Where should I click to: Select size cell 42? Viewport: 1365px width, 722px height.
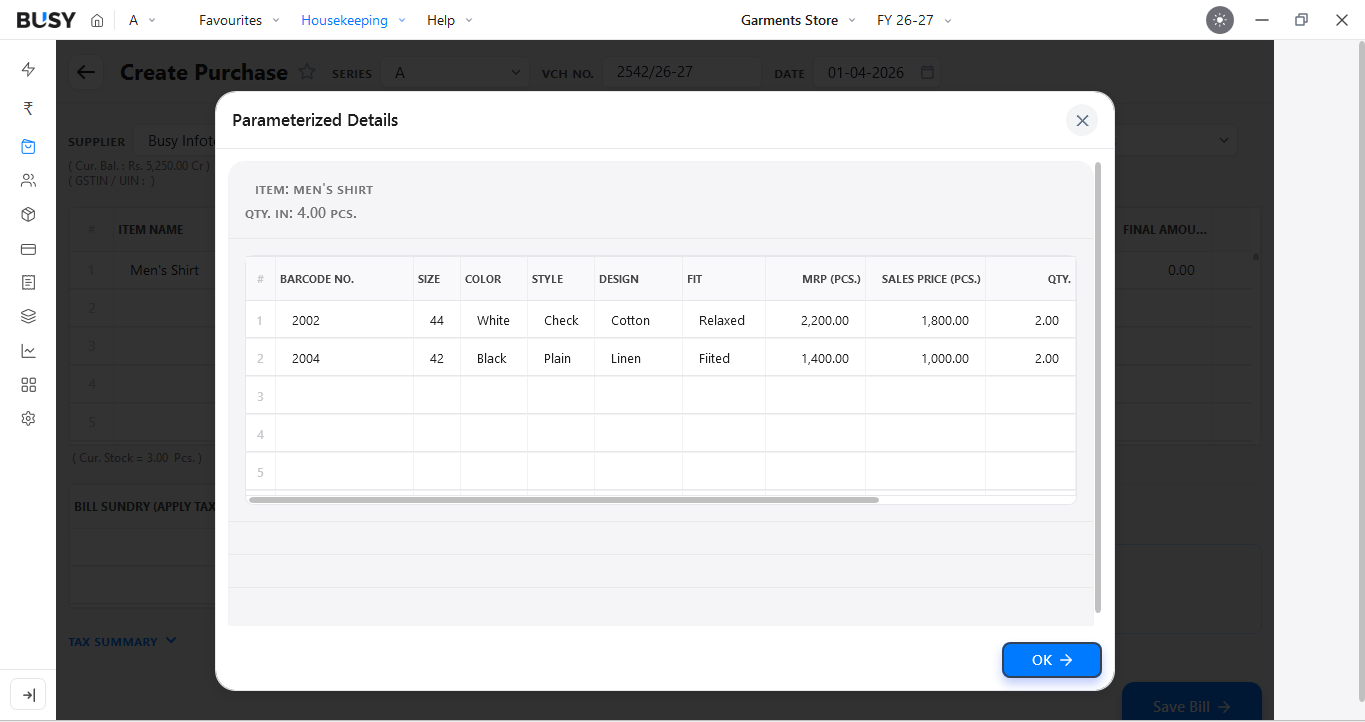click(x=437, y=359)
